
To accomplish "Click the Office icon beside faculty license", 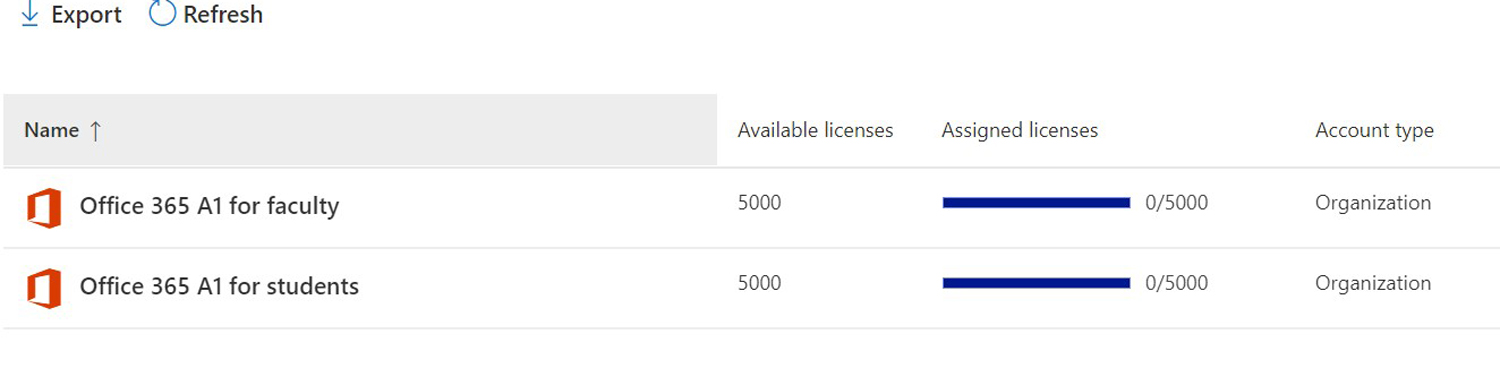I will tap(44, 208).
